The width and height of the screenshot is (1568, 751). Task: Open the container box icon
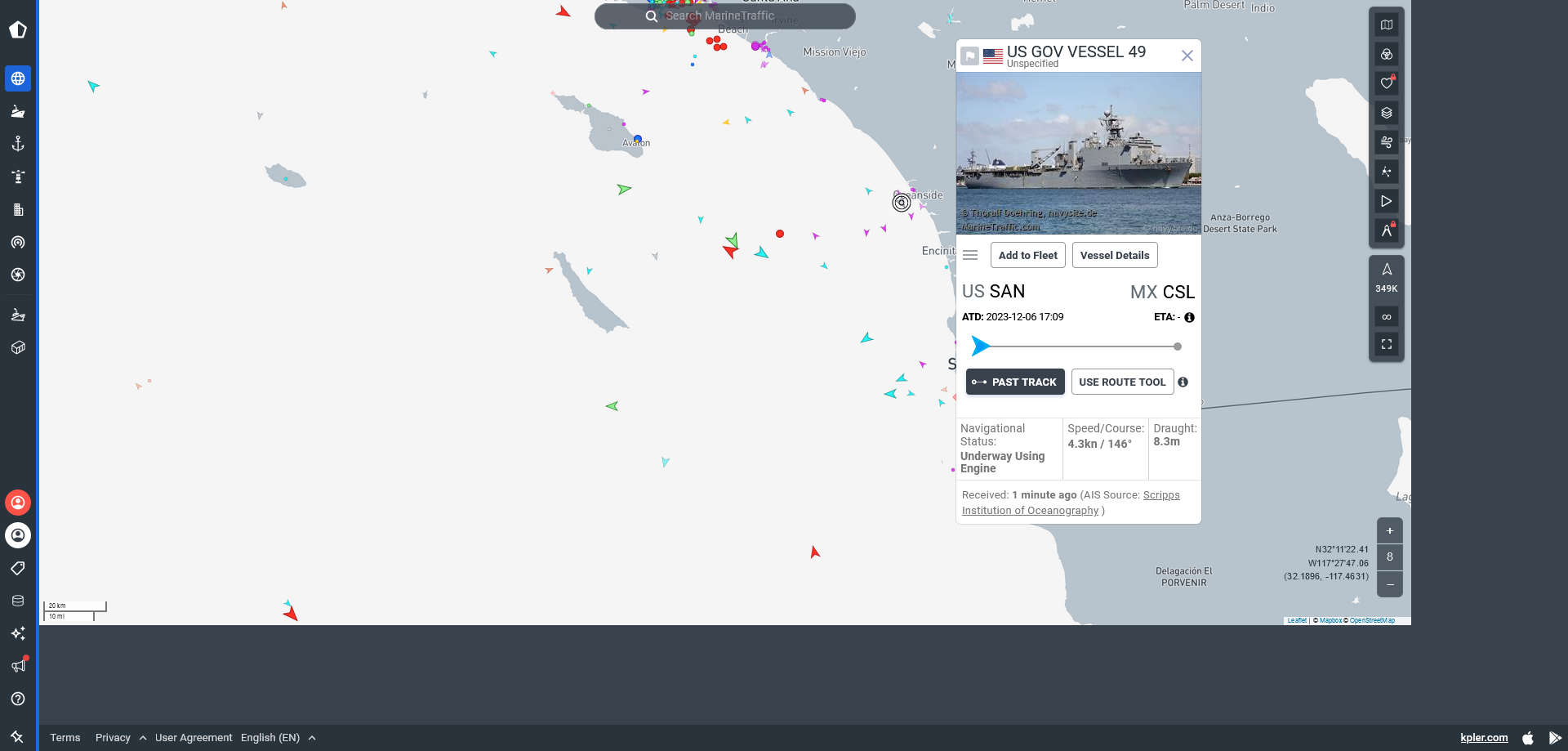click(x=18, y=347)
